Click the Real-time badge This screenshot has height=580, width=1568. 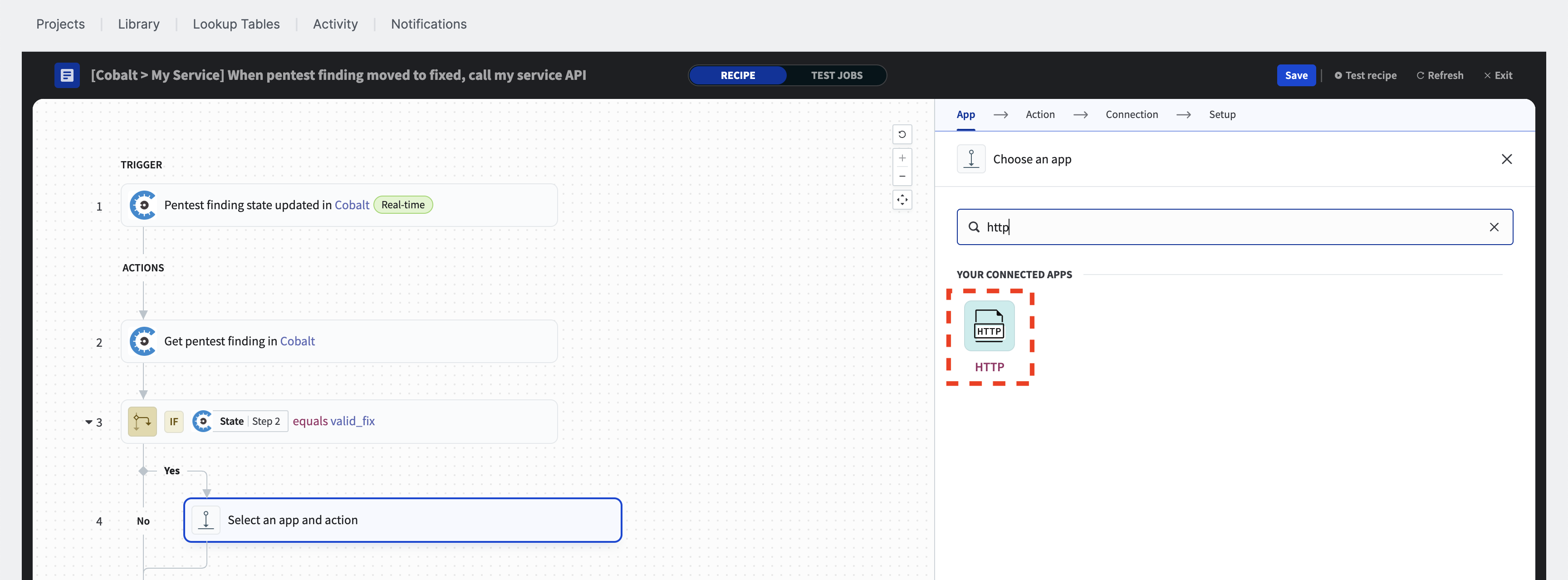point(403,205)
